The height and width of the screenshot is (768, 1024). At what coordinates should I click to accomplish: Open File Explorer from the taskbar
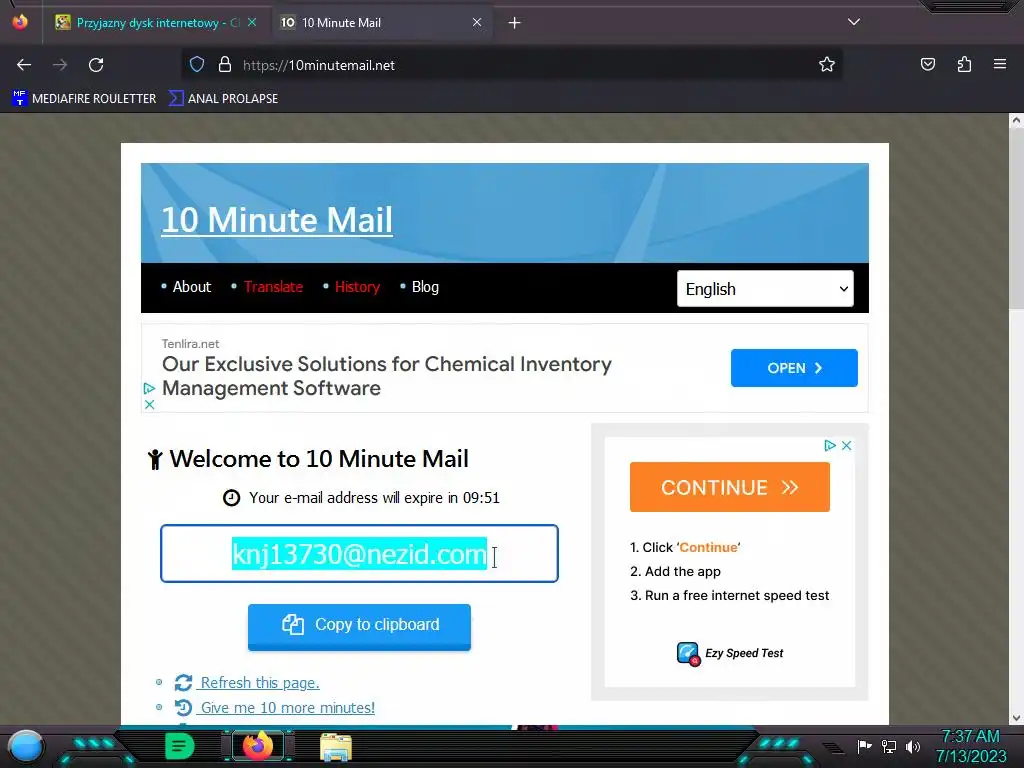tap(336, 747)
